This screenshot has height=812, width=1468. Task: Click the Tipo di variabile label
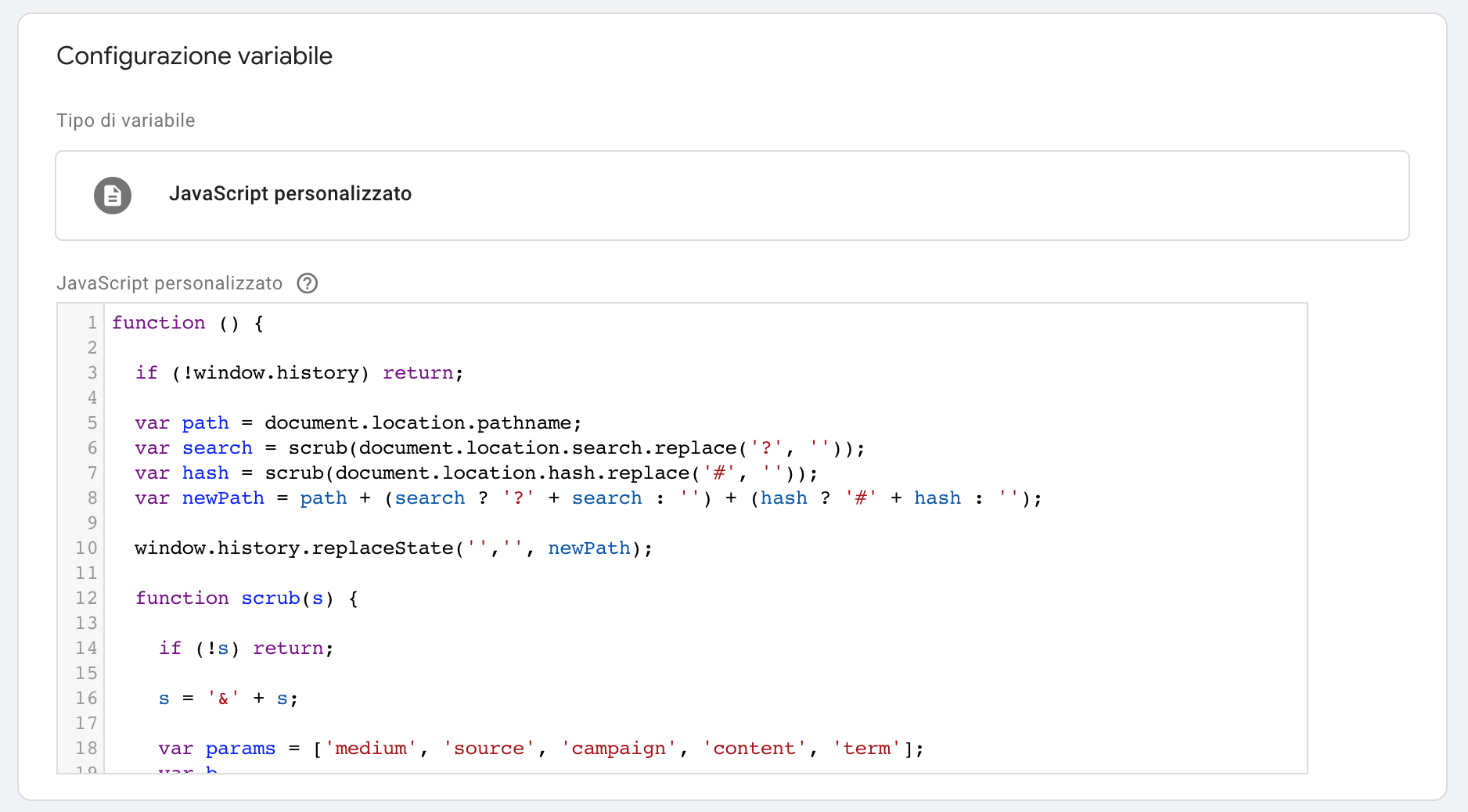pos(125,120)
